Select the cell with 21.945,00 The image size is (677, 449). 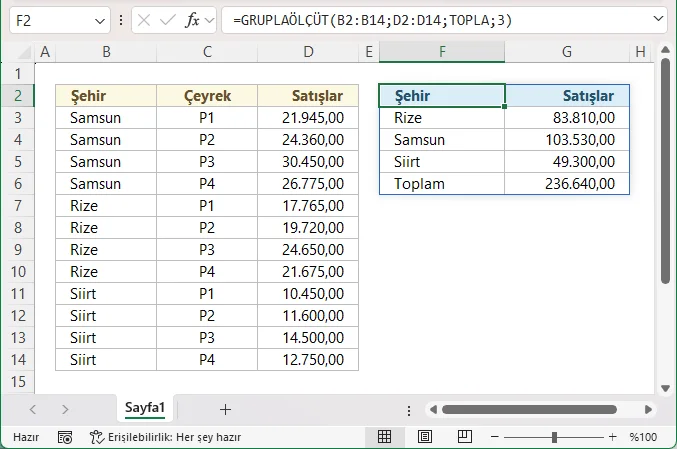click(308, 117)
